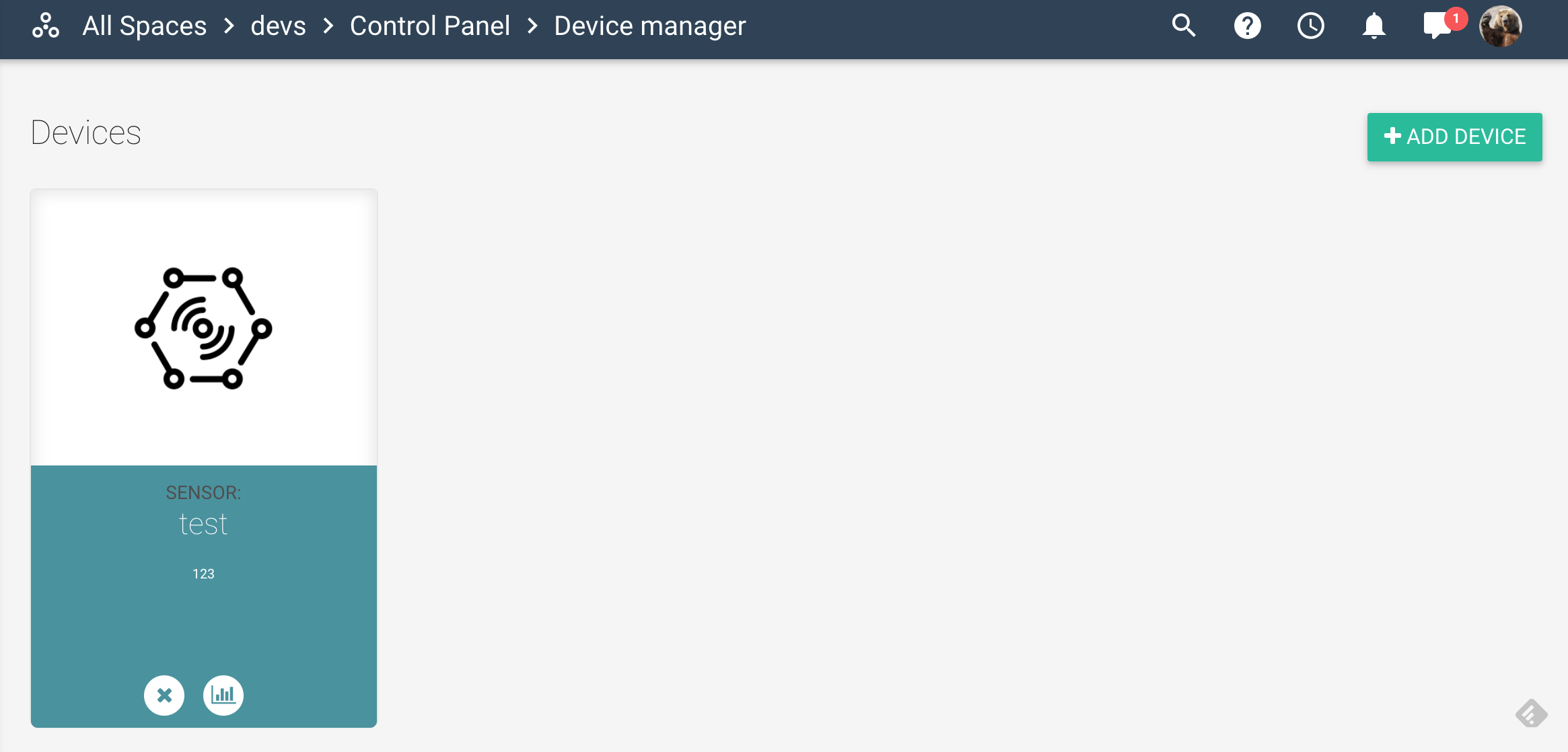Click the spaces logo icon in header
This screenshot has height=752, width=1568.
pyautogui.click(x=46, y=26)
